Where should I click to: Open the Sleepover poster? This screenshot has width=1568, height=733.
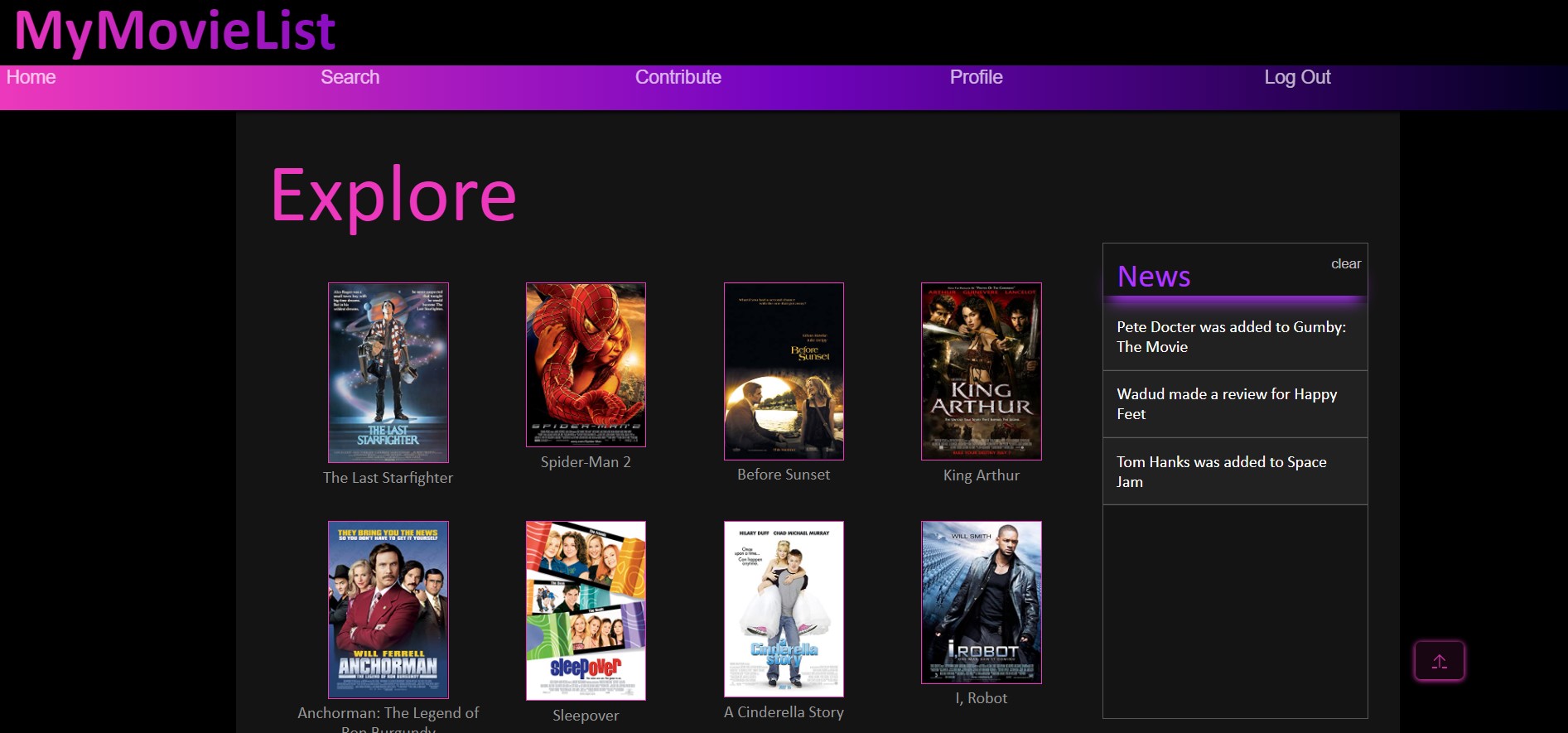(x=586, y=610)
